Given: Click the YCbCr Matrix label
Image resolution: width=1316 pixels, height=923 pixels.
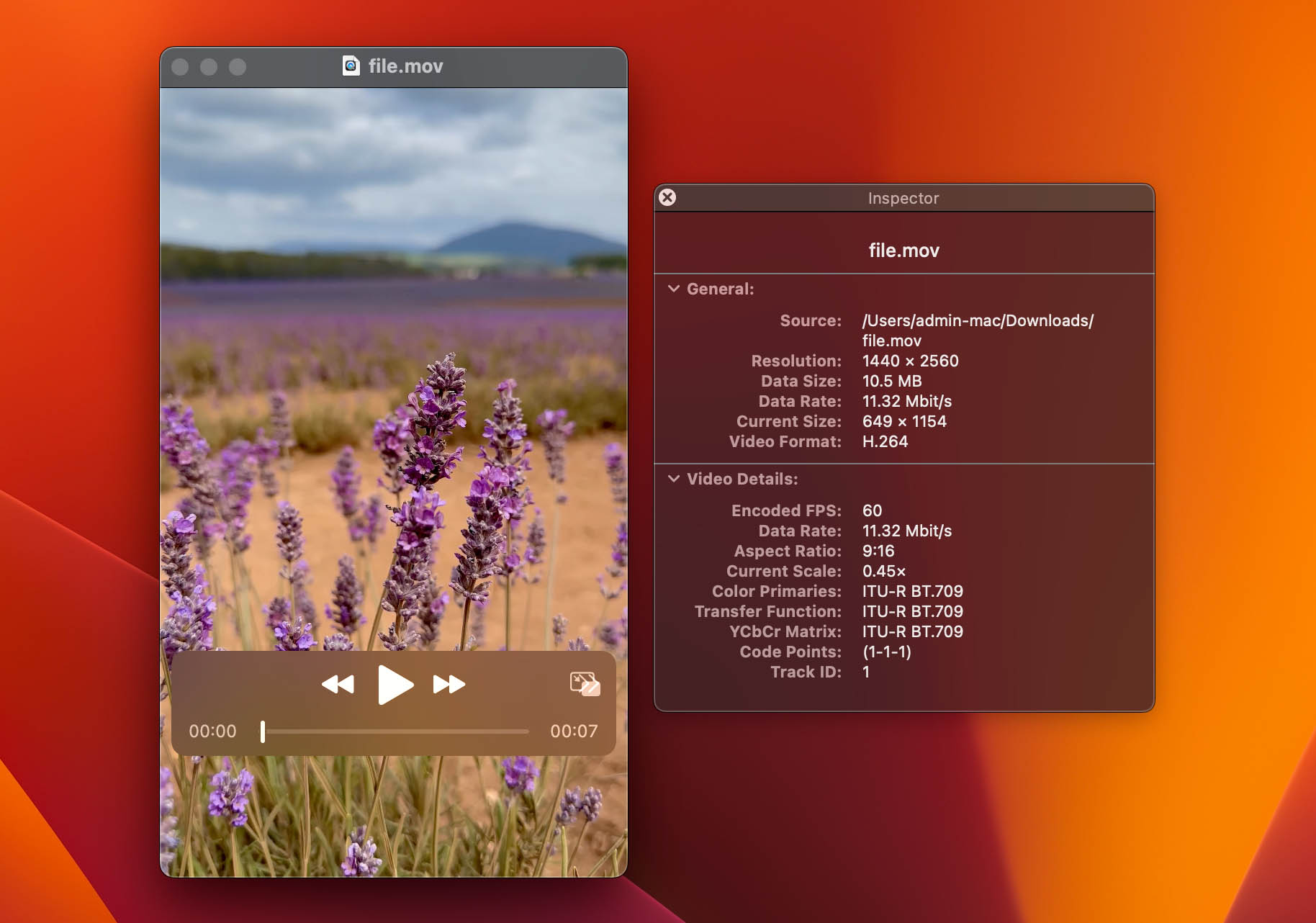Looking at the screenshot, I should click(785, 631).
